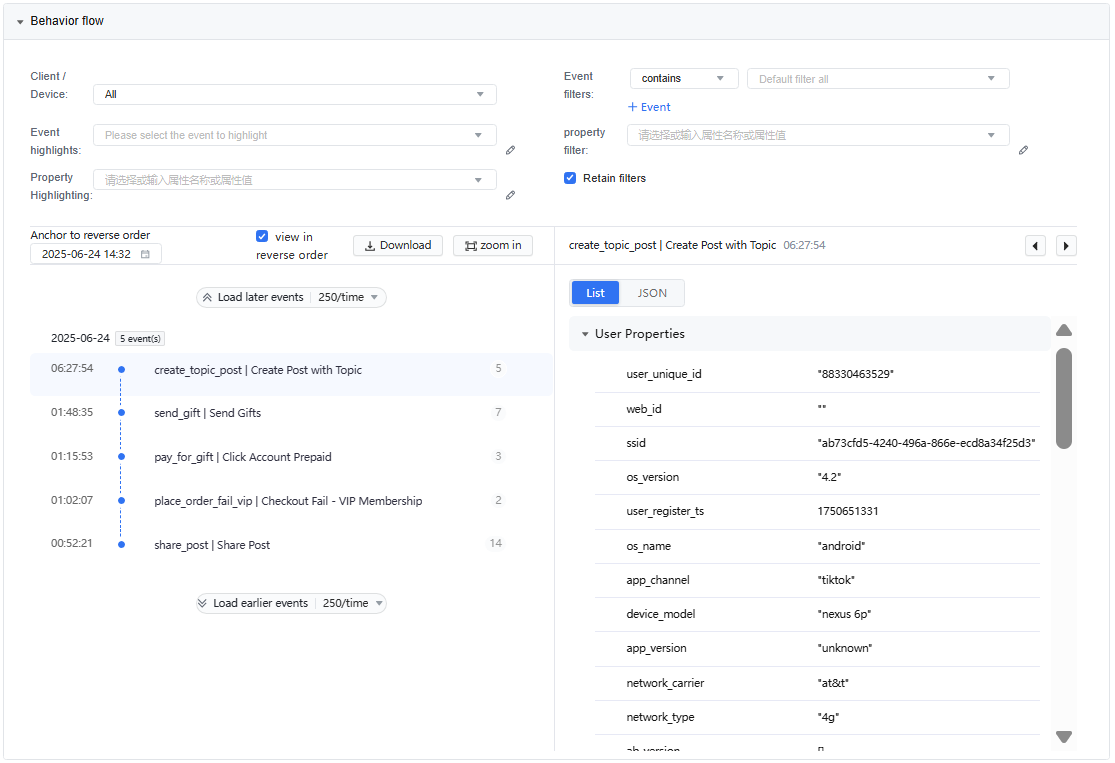This screenshot has height=763, width=1115.
Task: Go to next event with right arrow
Action: click(x=1066, y=246)
